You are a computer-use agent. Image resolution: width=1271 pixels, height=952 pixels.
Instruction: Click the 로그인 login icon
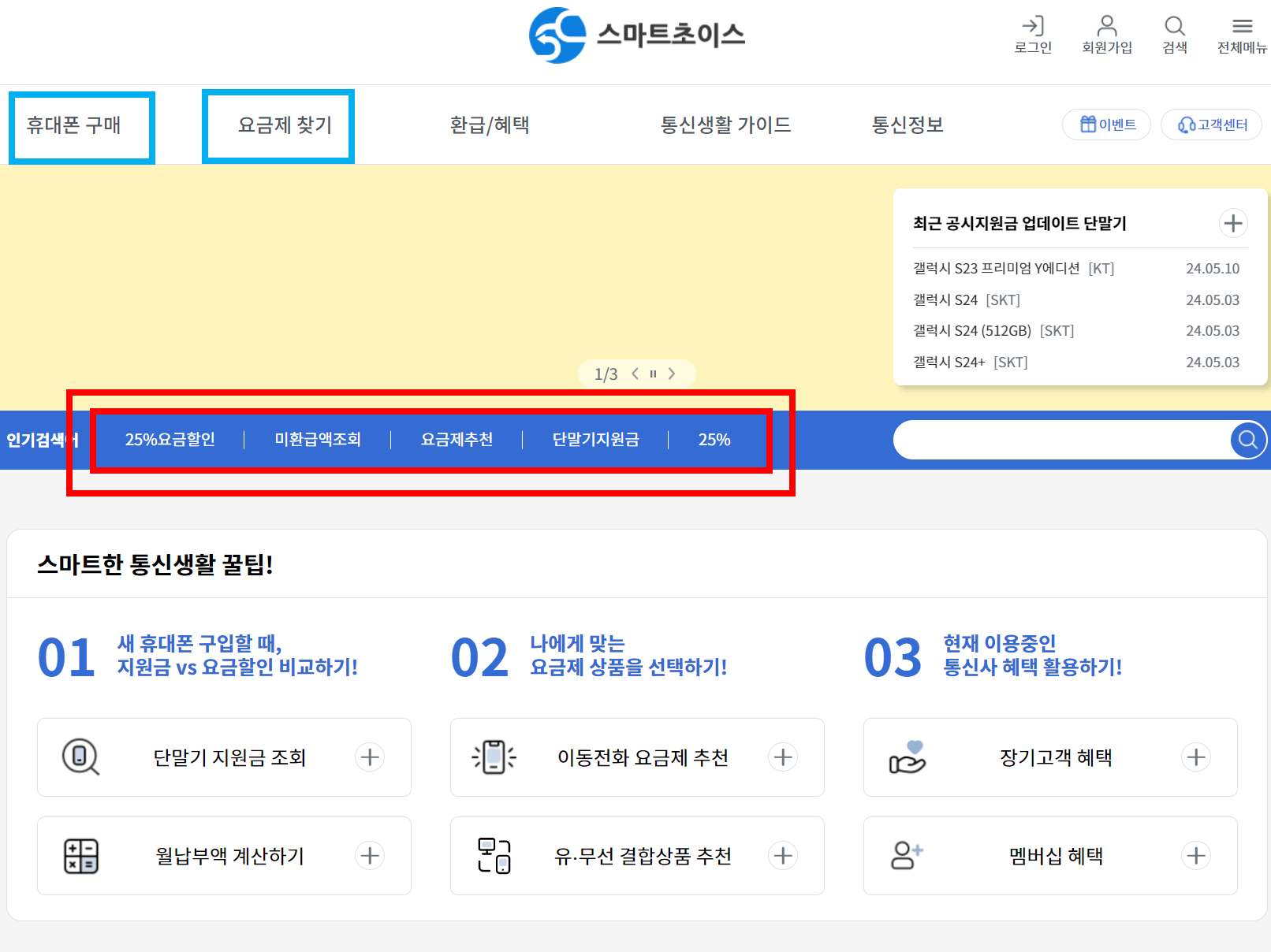[x=1033, y=26]
